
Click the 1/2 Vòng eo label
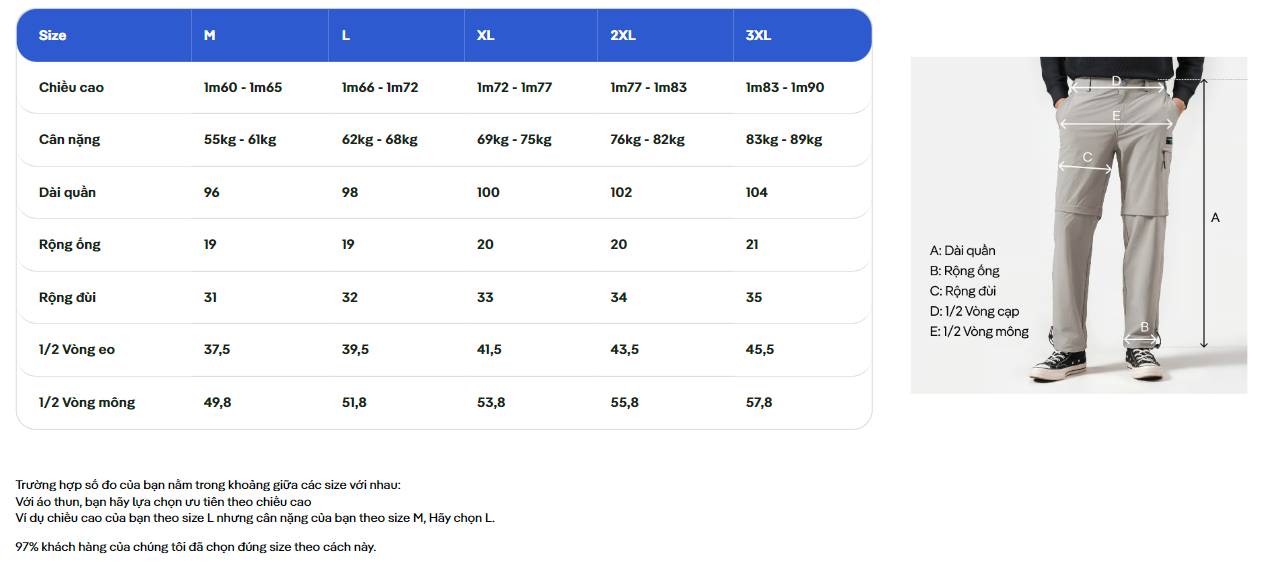click(x=77, y=349)
